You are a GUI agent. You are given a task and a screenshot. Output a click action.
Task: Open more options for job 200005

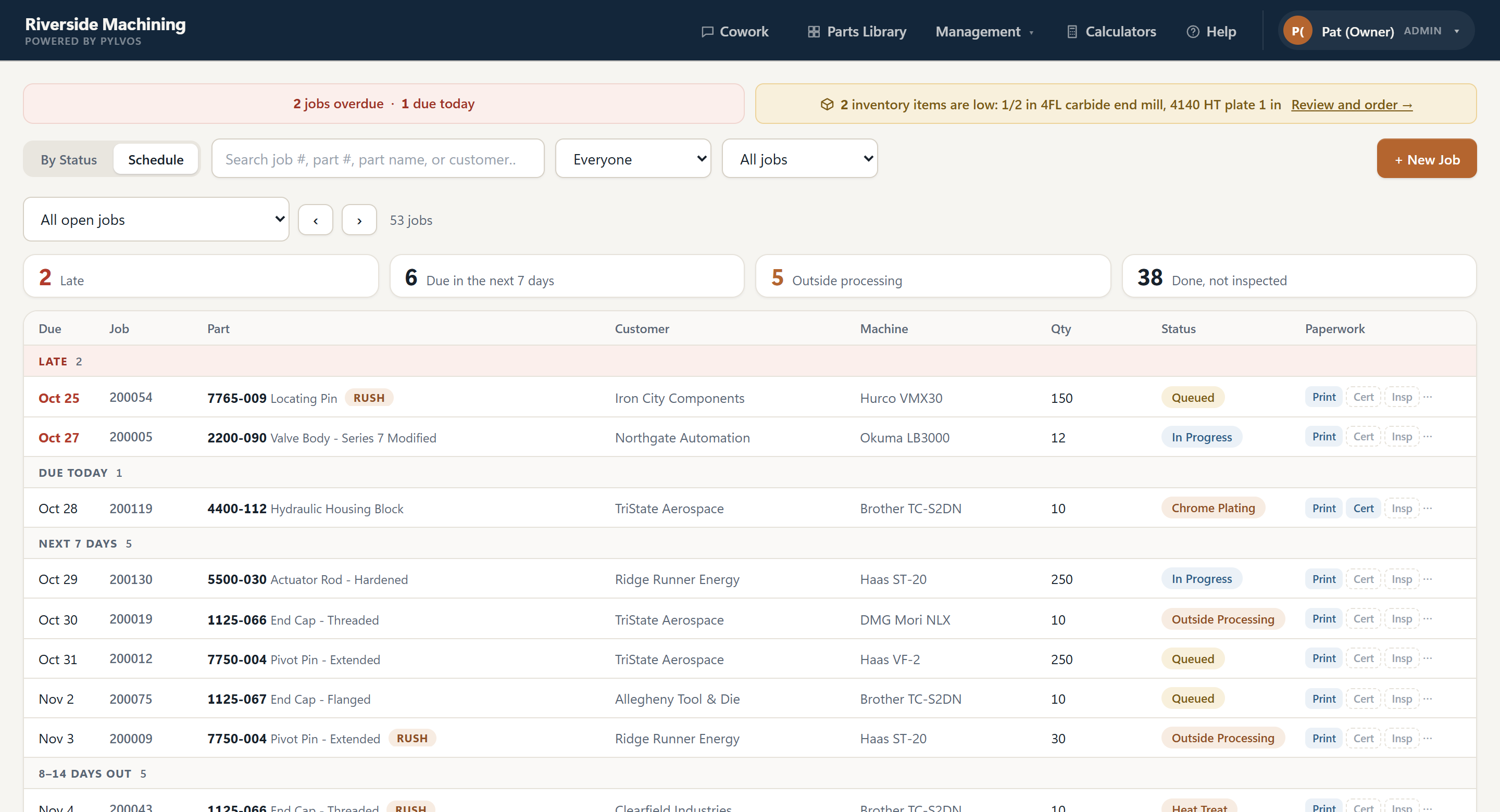coord(1428,437)
